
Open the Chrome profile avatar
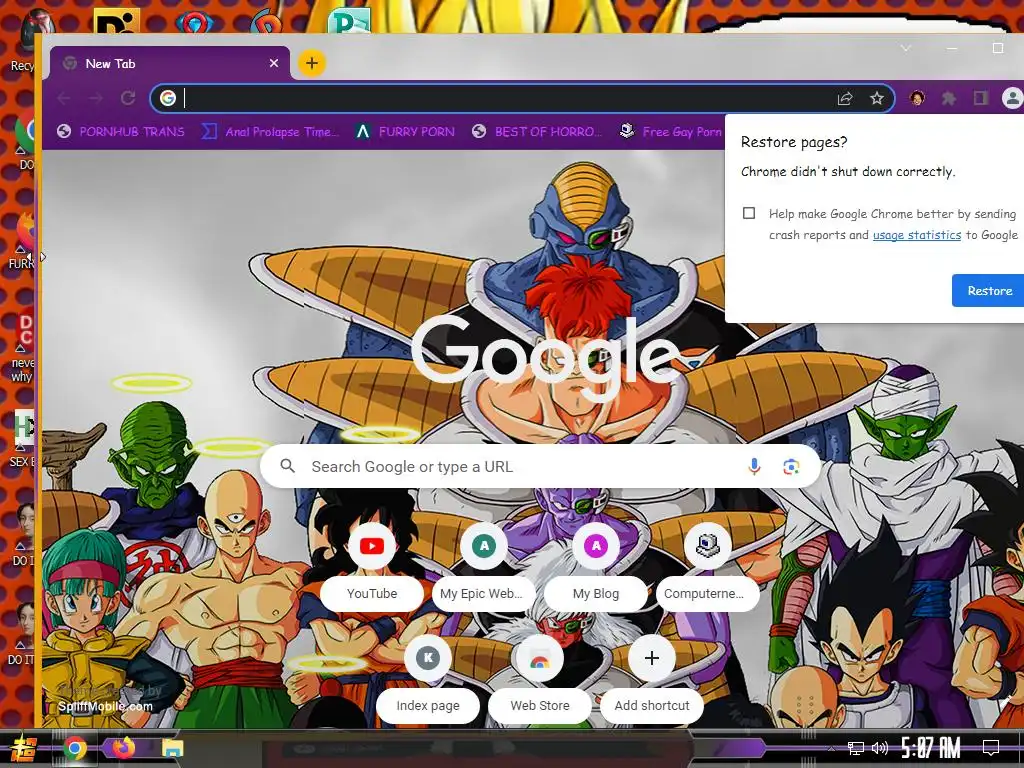[x=1012, y=98]
